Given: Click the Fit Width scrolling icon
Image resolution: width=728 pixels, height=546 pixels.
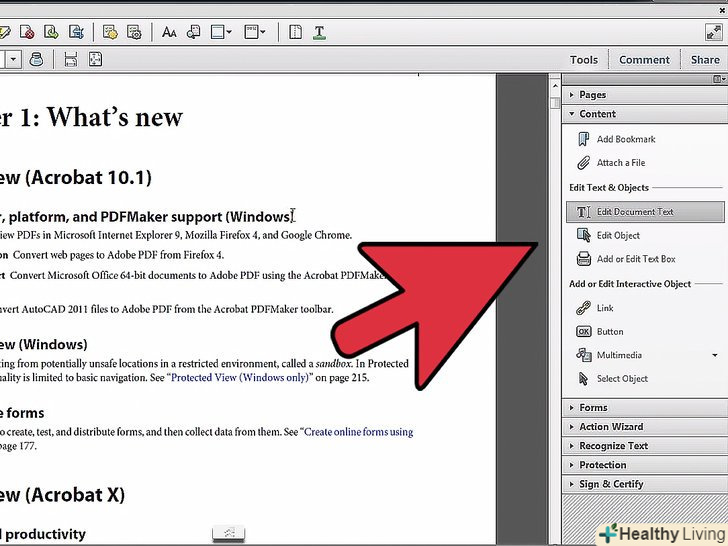Looking at the screenshot, I should click(x=71, y=59).
